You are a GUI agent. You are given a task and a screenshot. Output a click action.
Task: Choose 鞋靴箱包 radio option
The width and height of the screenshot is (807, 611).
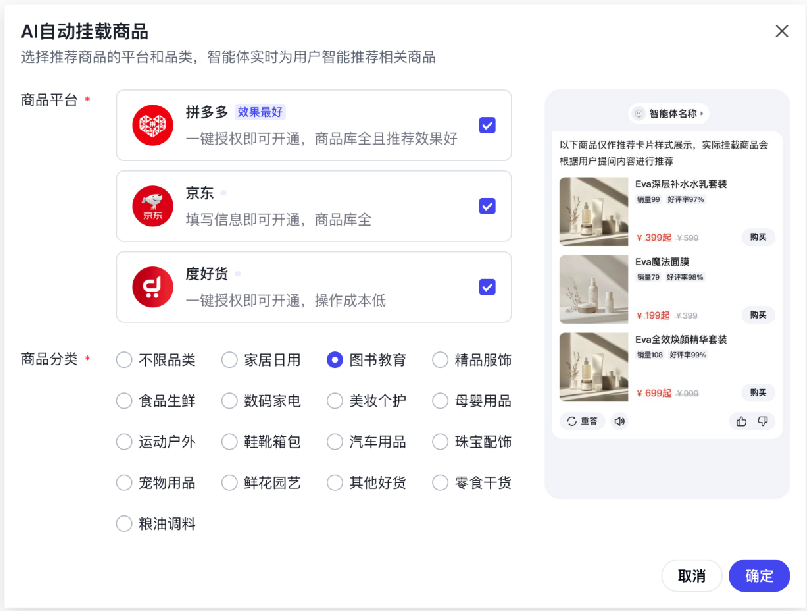click(229, 442)
